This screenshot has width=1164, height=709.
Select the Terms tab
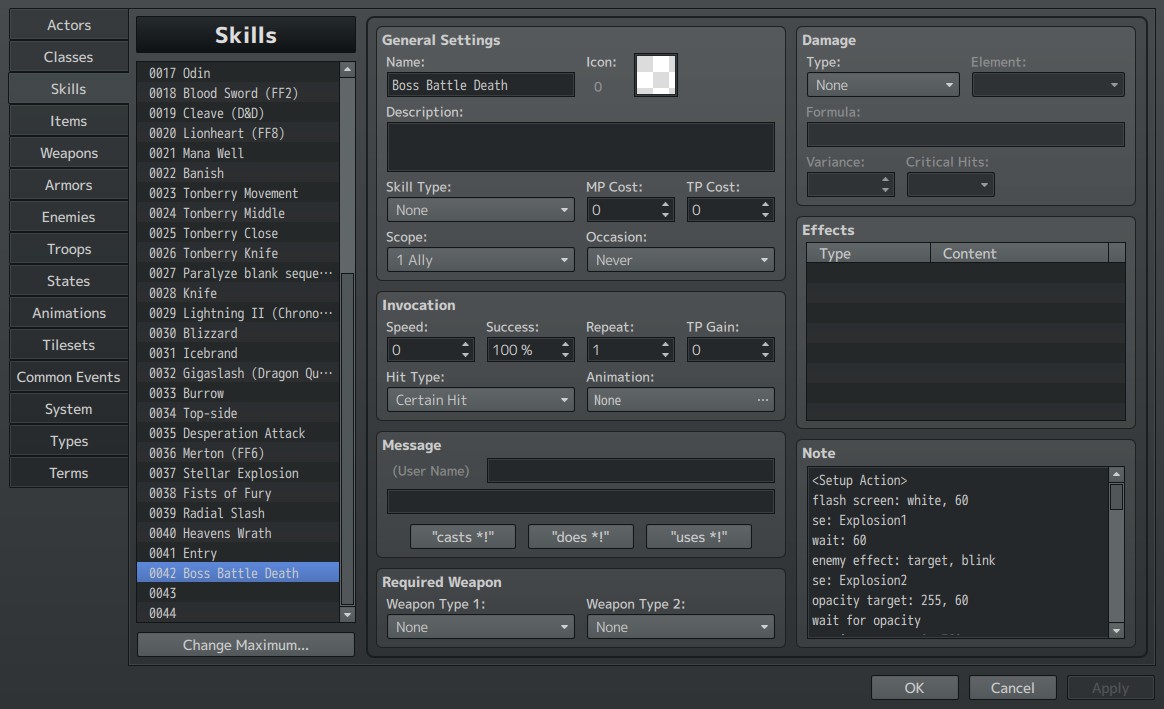(69, 472)
